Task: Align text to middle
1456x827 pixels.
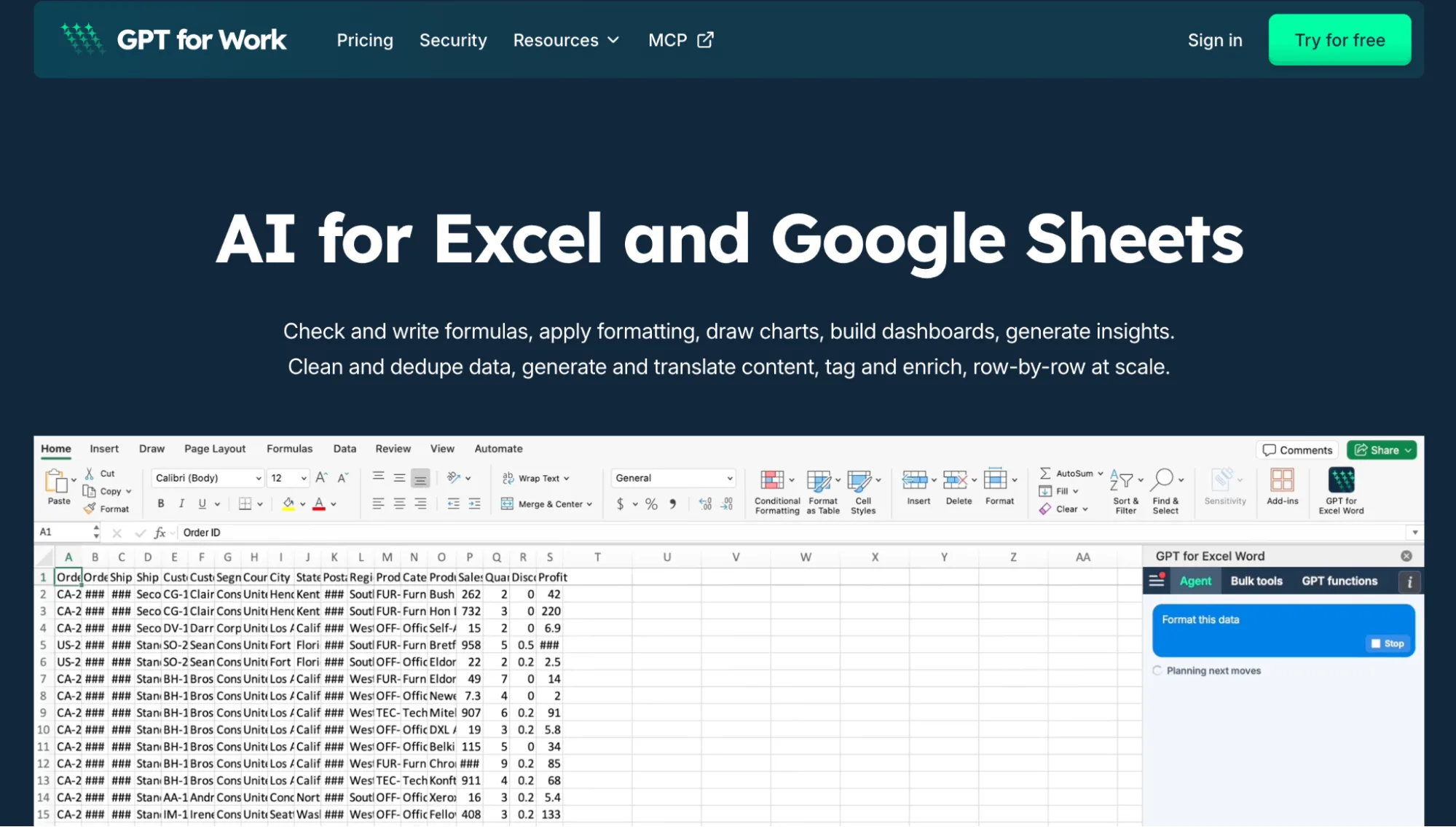Action: click(399, 477)
